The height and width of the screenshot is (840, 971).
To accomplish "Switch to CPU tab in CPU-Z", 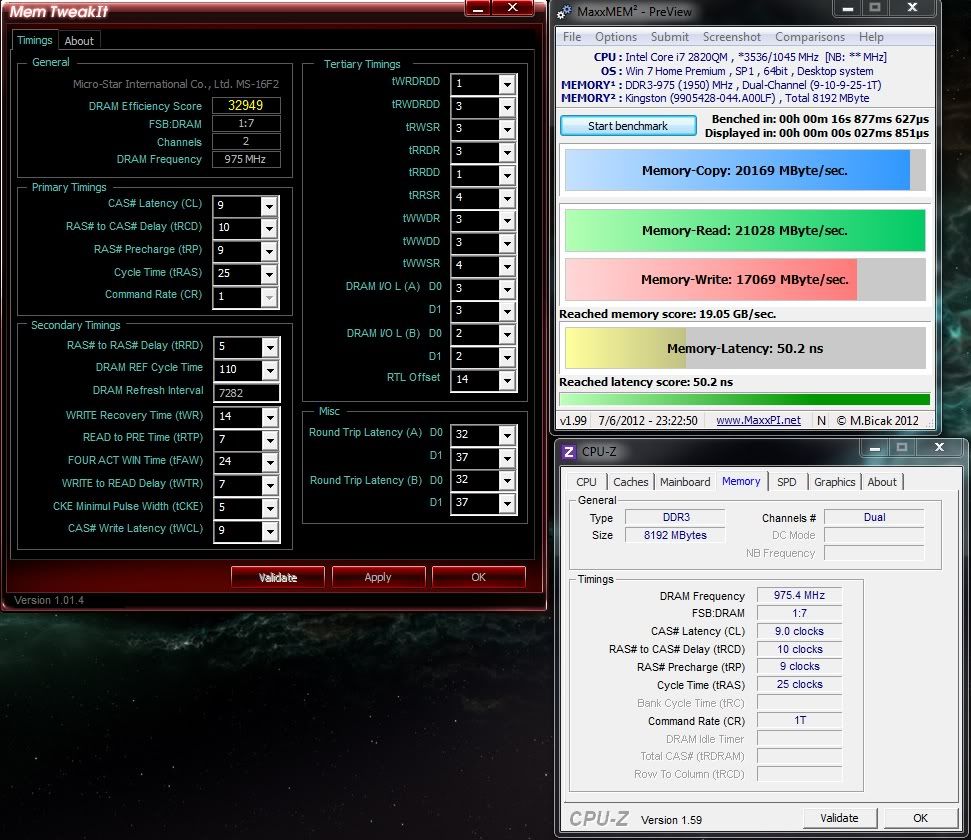I will 586,482.
